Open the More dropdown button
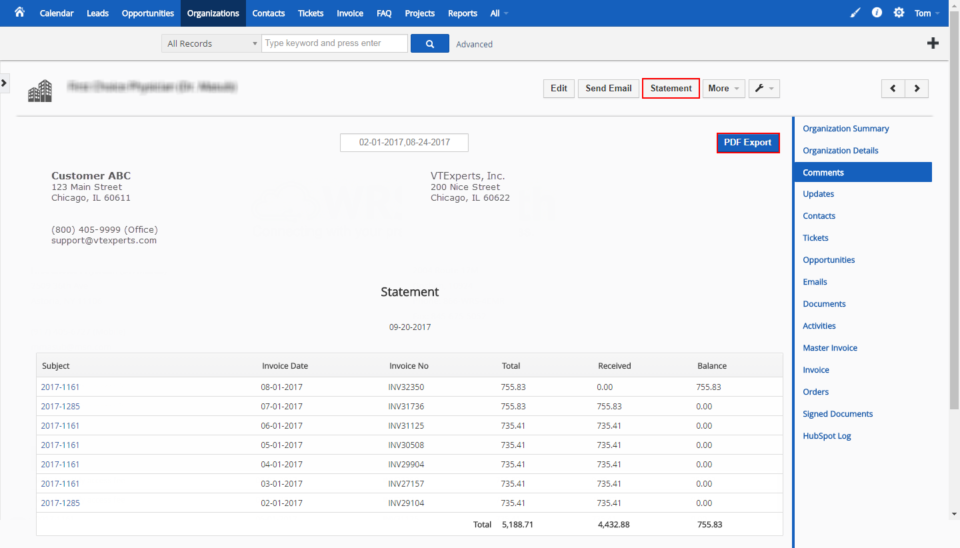Viewport: 960px width, 548px height. click(723, 88)
